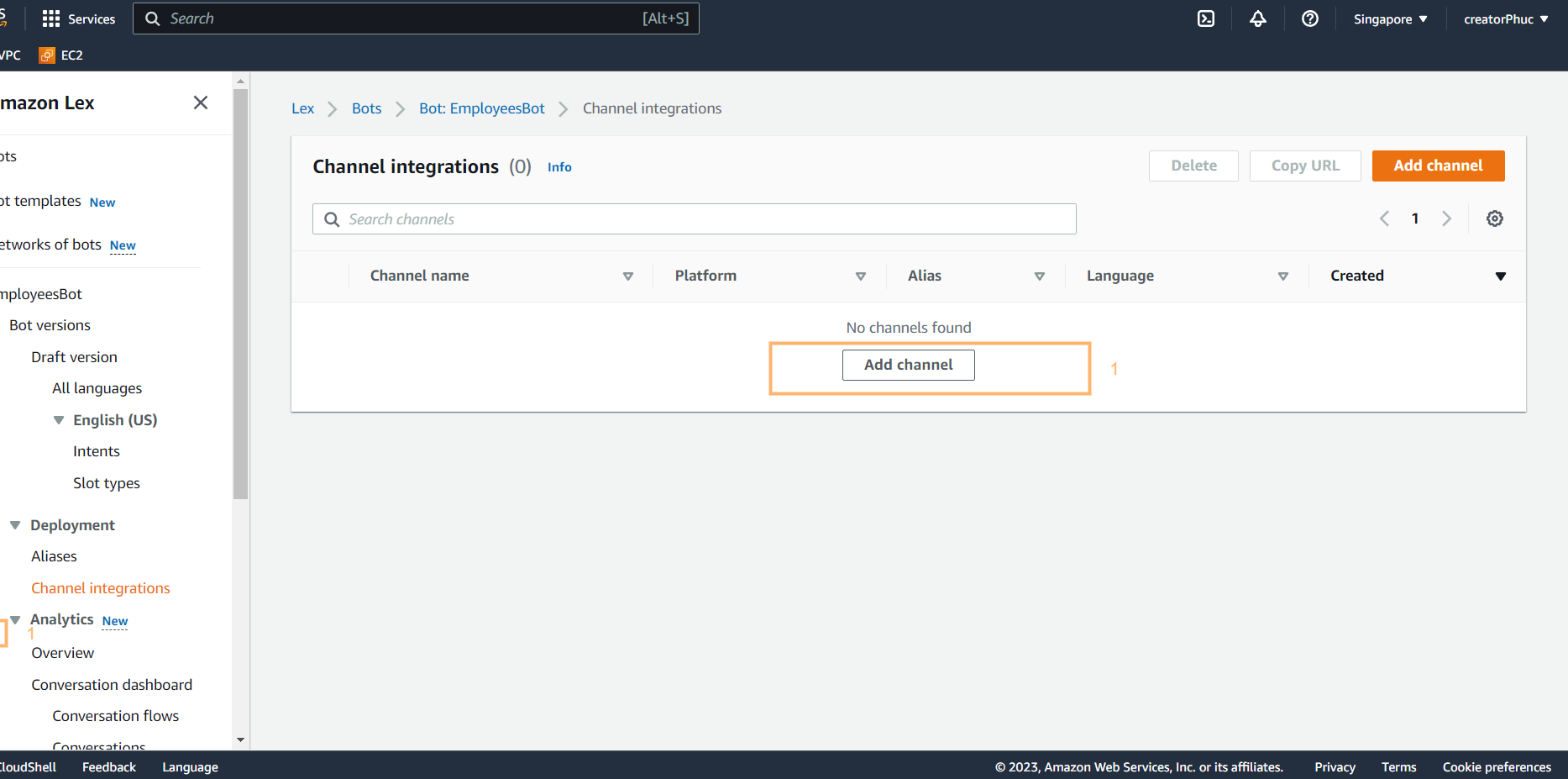
Task: Collapse the Analytics section
Action: click(15, 620)
